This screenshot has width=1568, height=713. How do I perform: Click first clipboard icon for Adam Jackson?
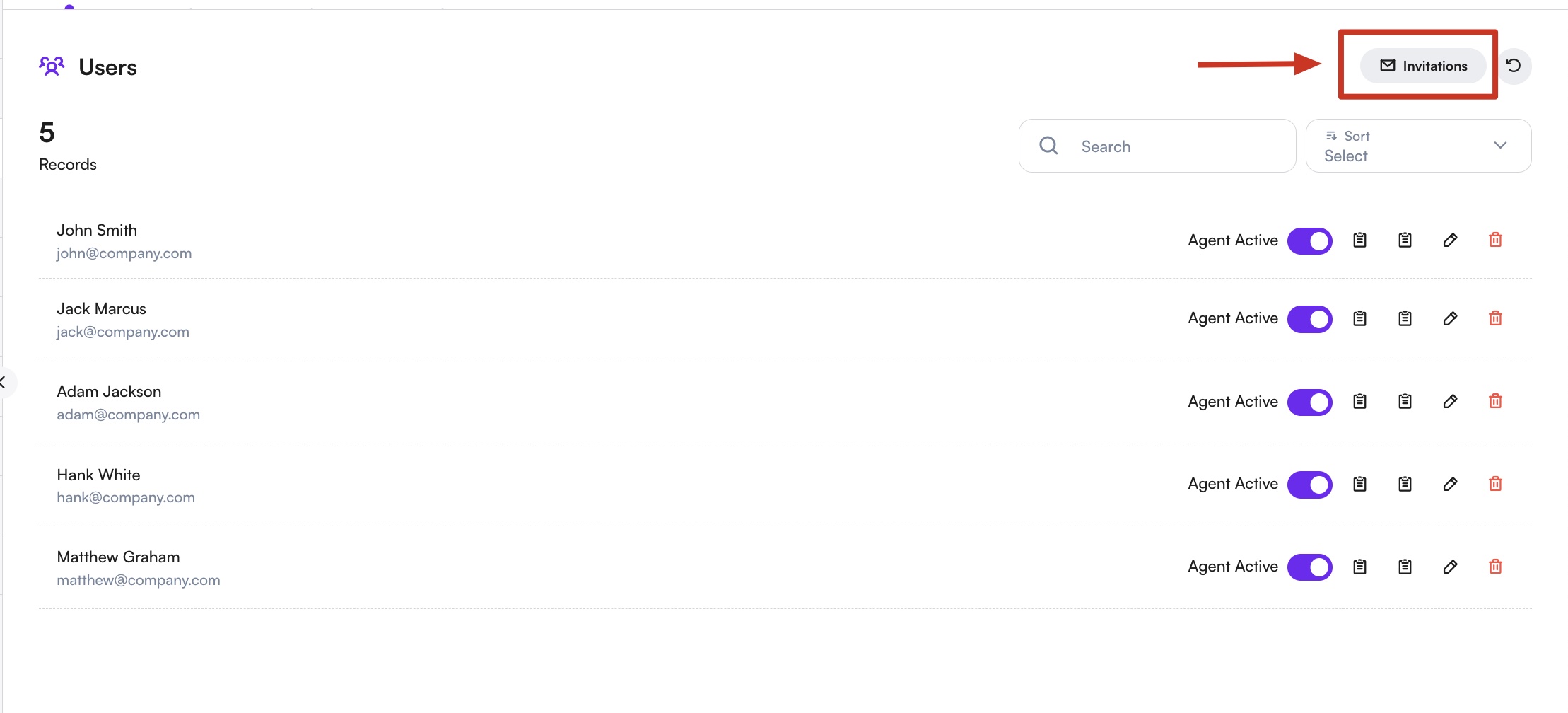(1359, 402)
